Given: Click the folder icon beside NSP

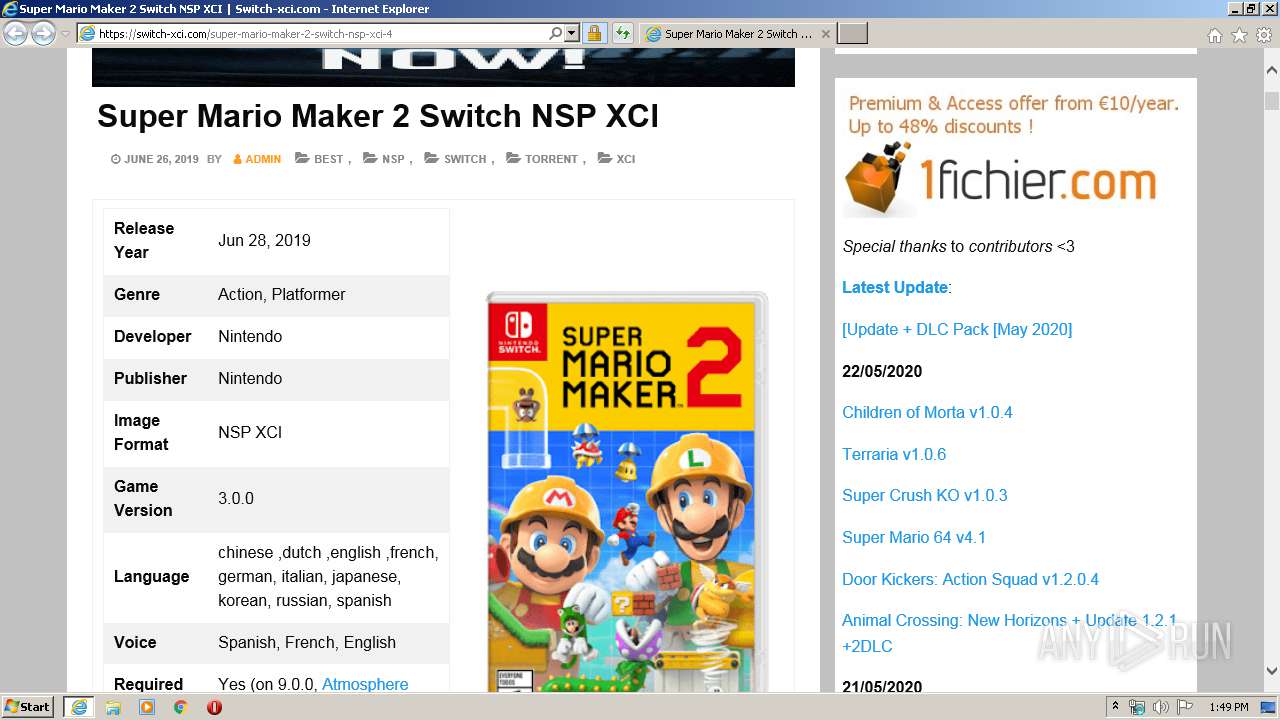Looking at the screenshot, I should (x=369, y=158).
